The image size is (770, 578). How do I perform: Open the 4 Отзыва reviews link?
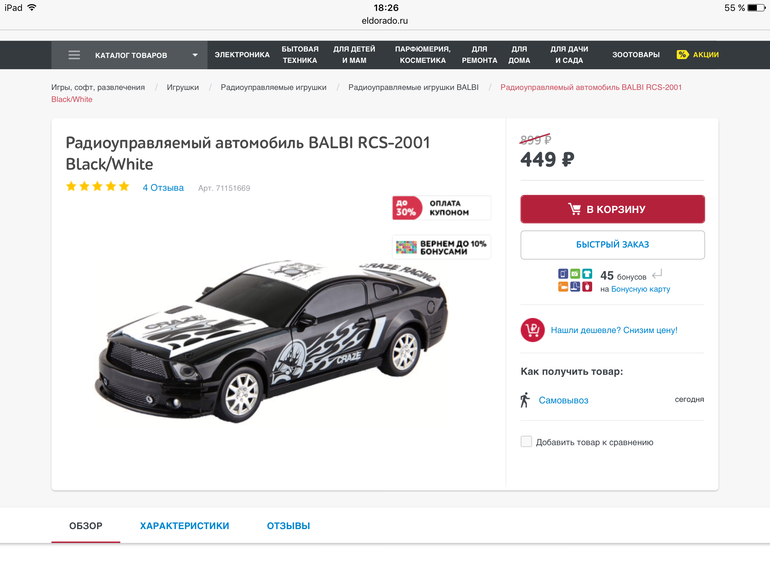point(163,188)
